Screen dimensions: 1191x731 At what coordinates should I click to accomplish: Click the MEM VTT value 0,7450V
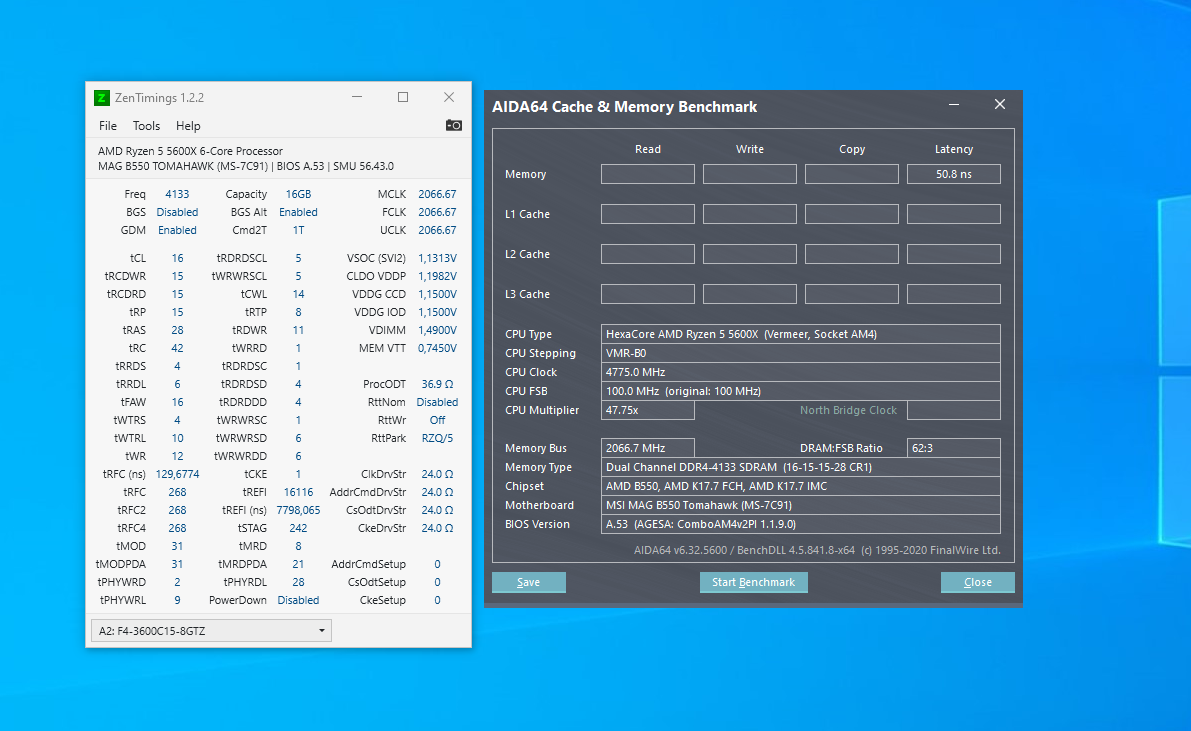[438, 348]
